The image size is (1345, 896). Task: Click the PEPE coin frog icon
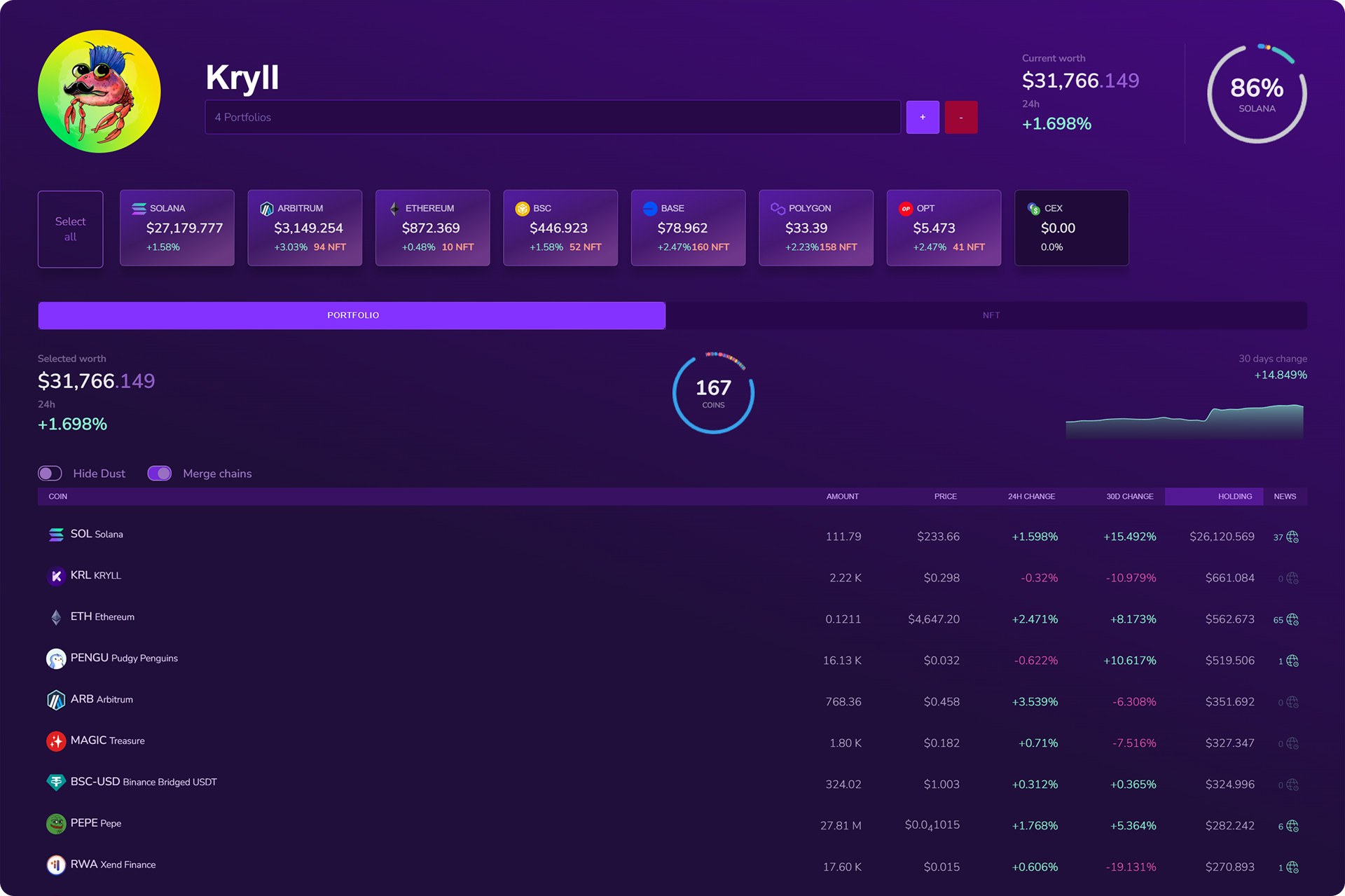pyautogui.click(x=56, y=824)
